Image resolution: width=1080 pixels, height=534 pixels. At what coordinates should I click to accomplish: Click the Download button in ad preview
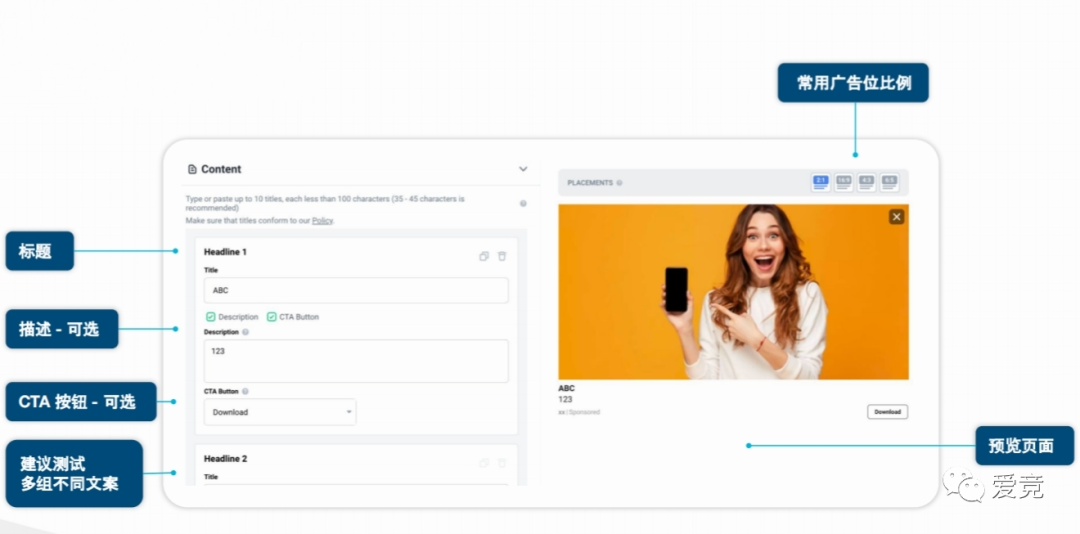point(887,412)
